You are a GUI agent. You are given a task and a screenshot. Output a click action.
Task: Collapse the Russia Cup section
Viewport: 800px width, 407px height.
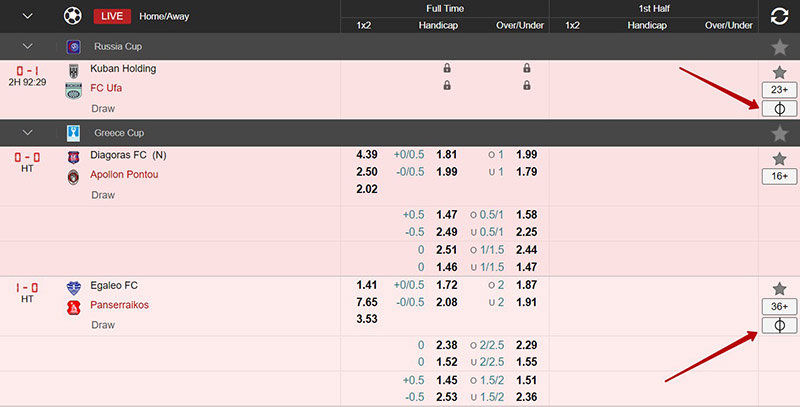click(x=27, y=46)
